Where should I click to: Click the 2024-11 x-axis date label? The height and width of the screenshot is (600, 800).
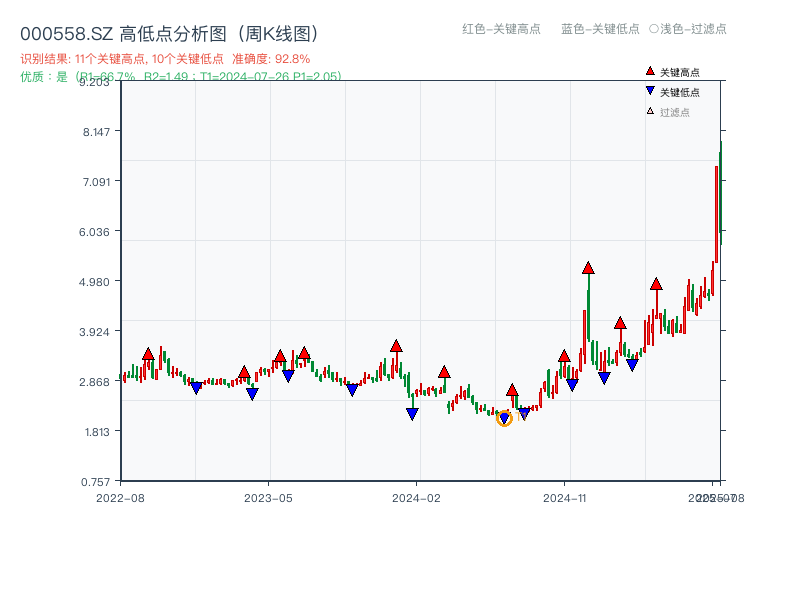564,497
